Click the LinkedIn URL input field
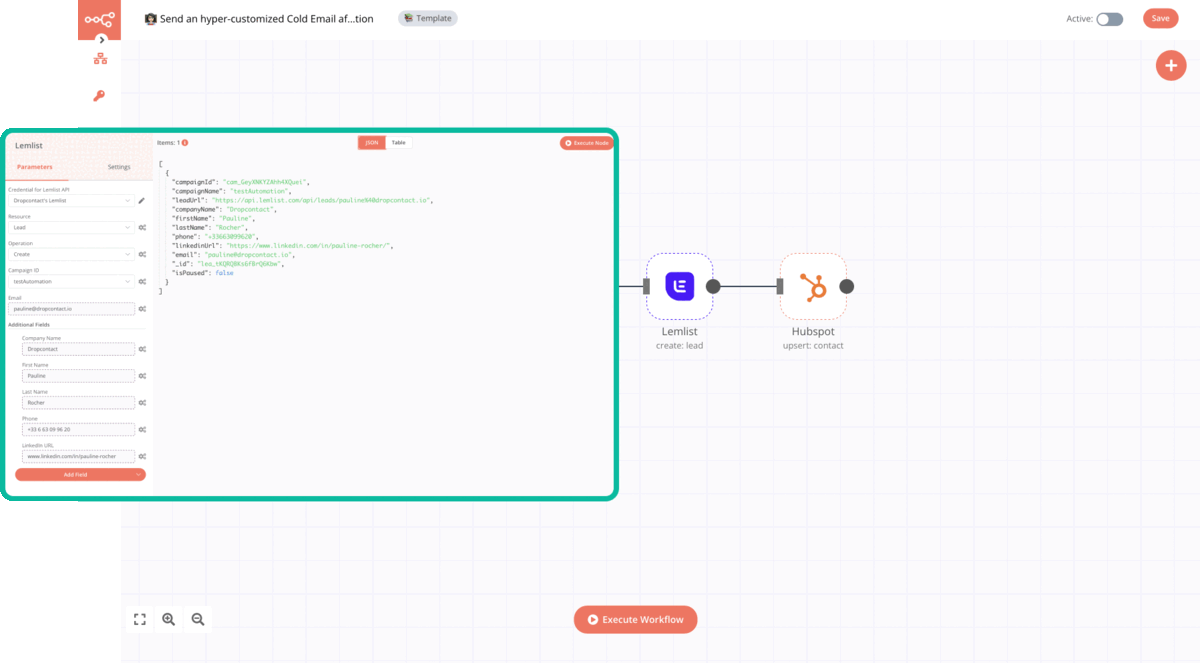 pyautogui.click(x=78, y=456)
